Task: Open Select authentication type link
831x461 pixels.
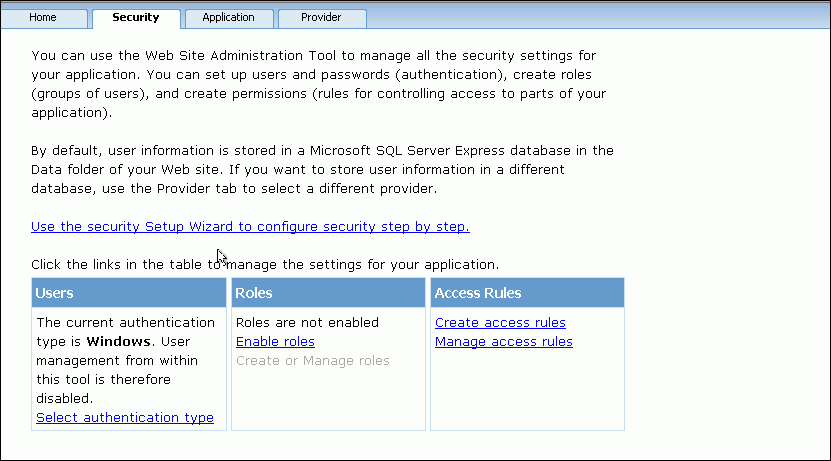Action: tap(125, 418)
